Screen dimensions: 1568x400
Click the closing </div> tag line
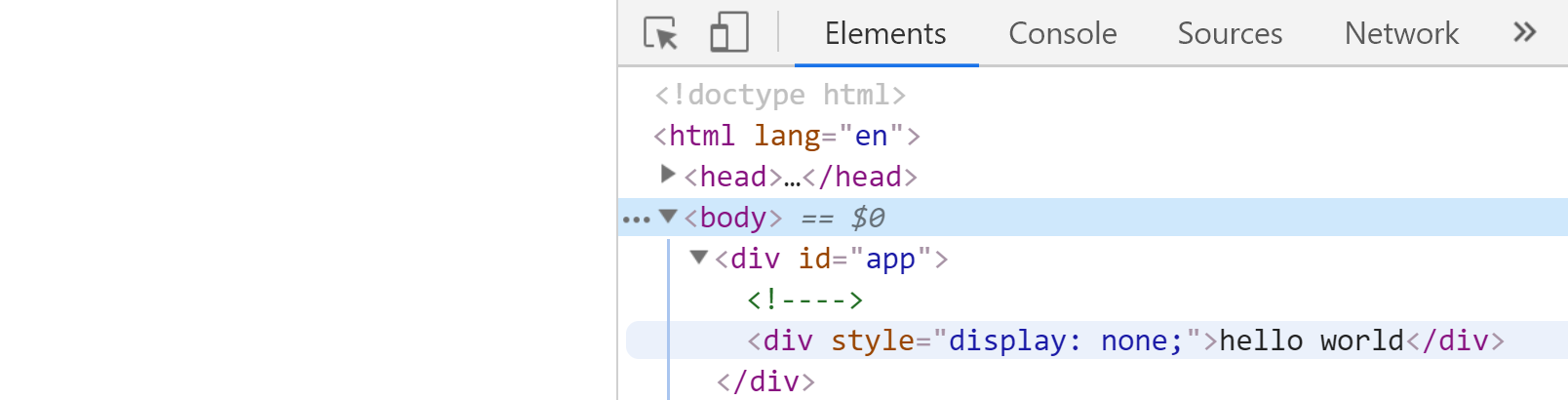click(765, 381)
